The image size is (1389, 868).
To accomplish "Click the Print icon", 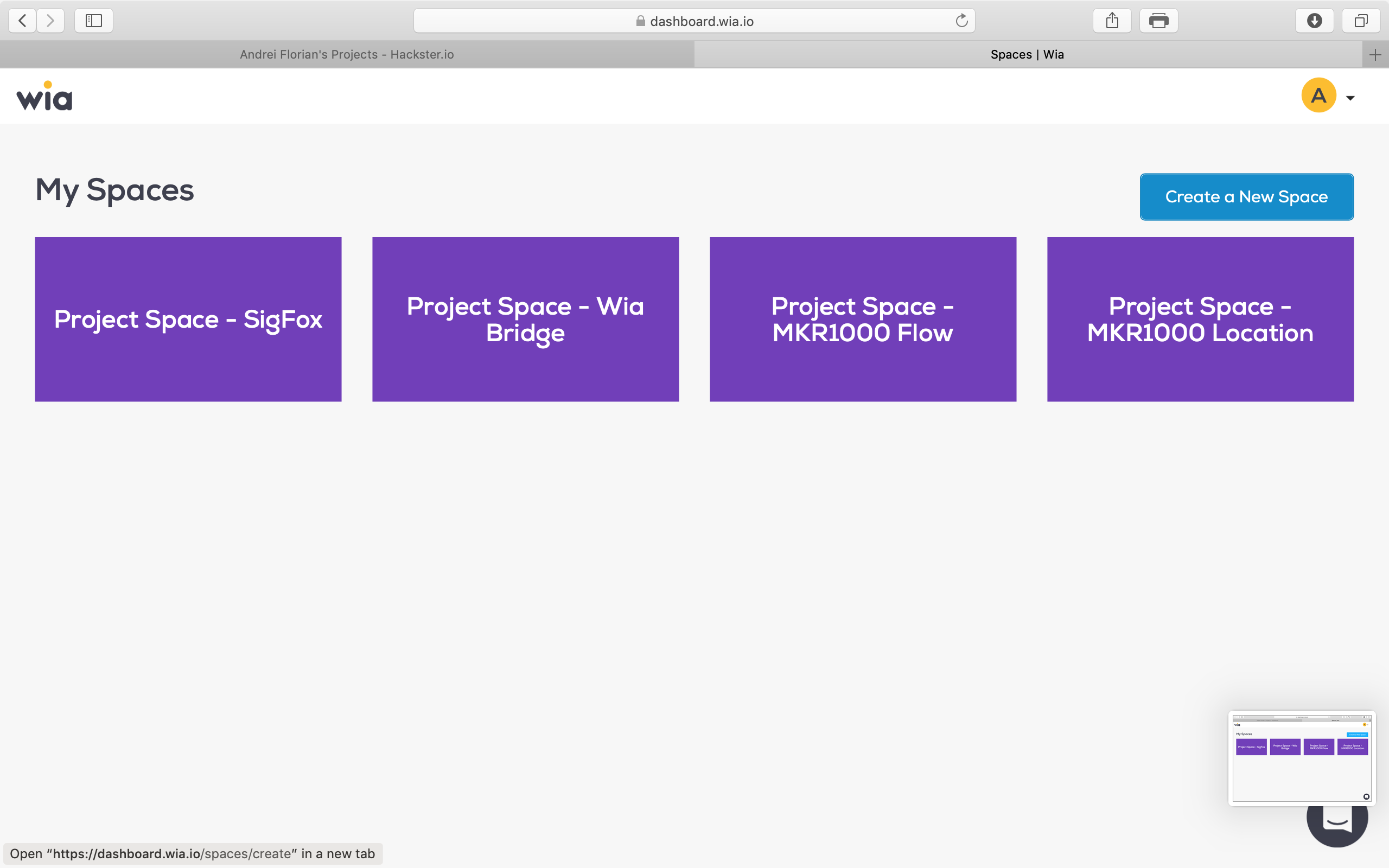I will [1158, 21].
